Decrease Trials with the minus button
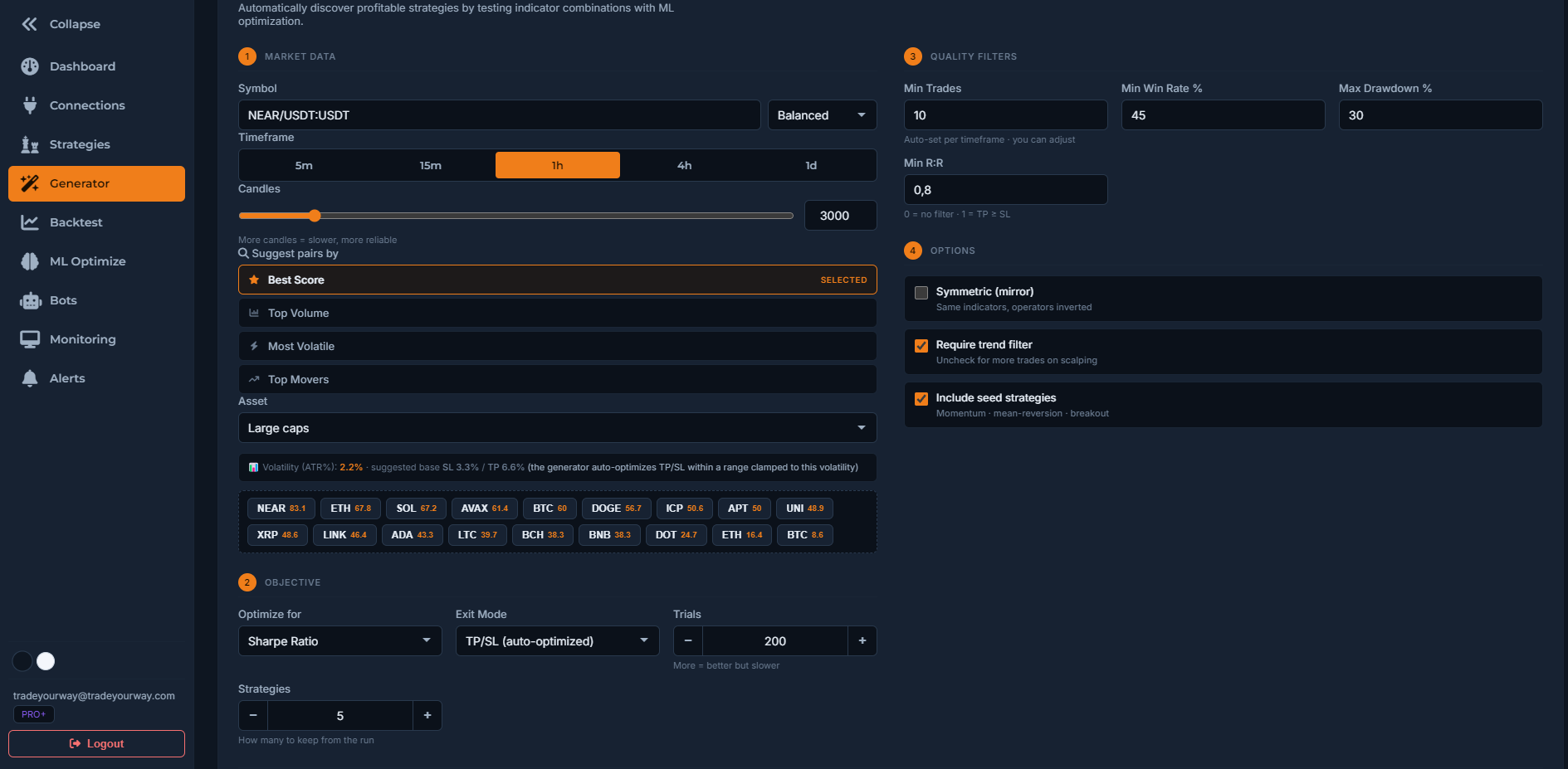Screen dimensions: 1568x769 tap(688, 640)
